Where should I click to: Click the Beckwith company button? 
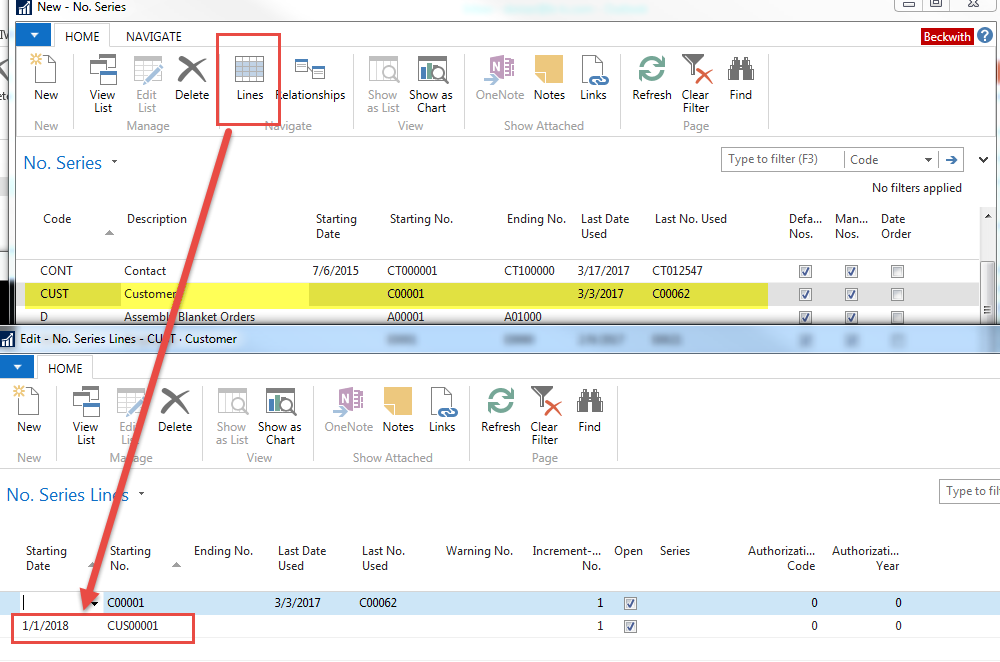click(x=947, y=37)
